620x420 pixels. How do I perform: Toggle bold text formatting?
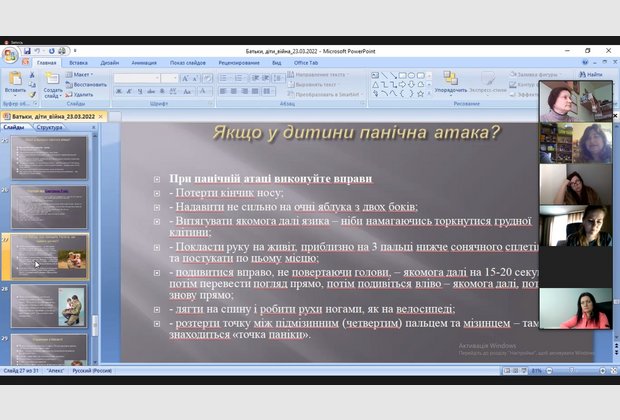[x=118, y=91]
